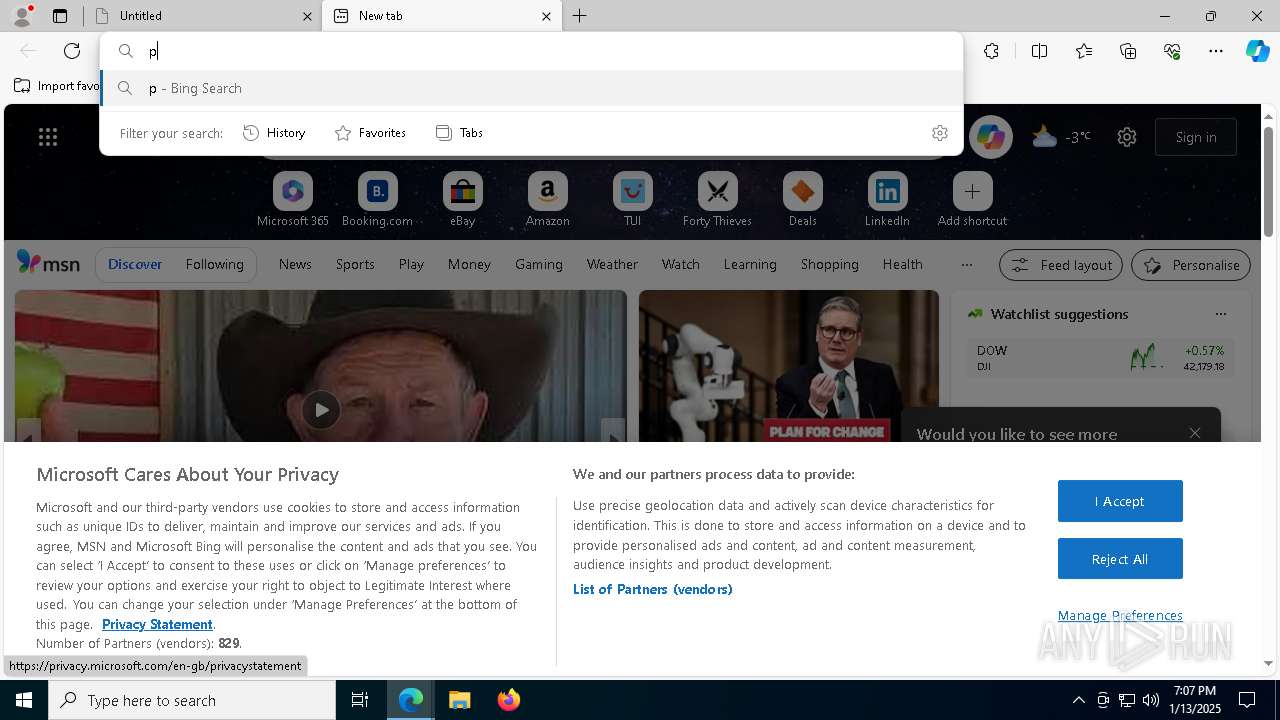Open Amazon shortcut tile
Viewport: 1280px width, 720px height.
click(547, 200)
